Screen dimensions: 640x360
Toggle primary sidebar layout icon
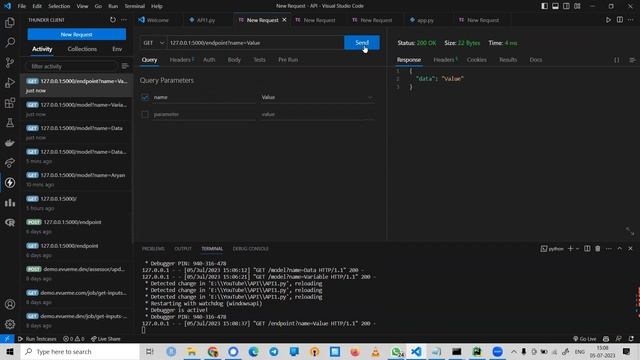click(x=544, y=6)
